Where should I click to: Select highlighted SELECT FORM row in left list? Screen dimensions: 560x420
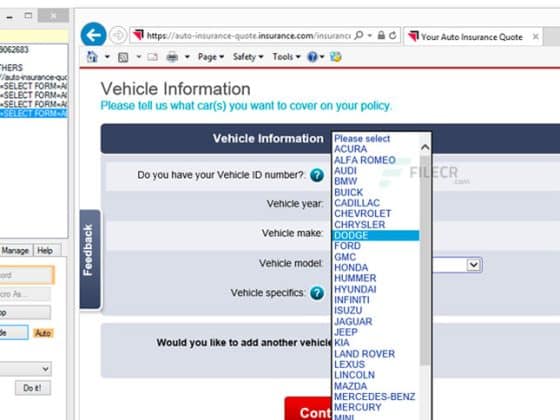pos(34,113)
